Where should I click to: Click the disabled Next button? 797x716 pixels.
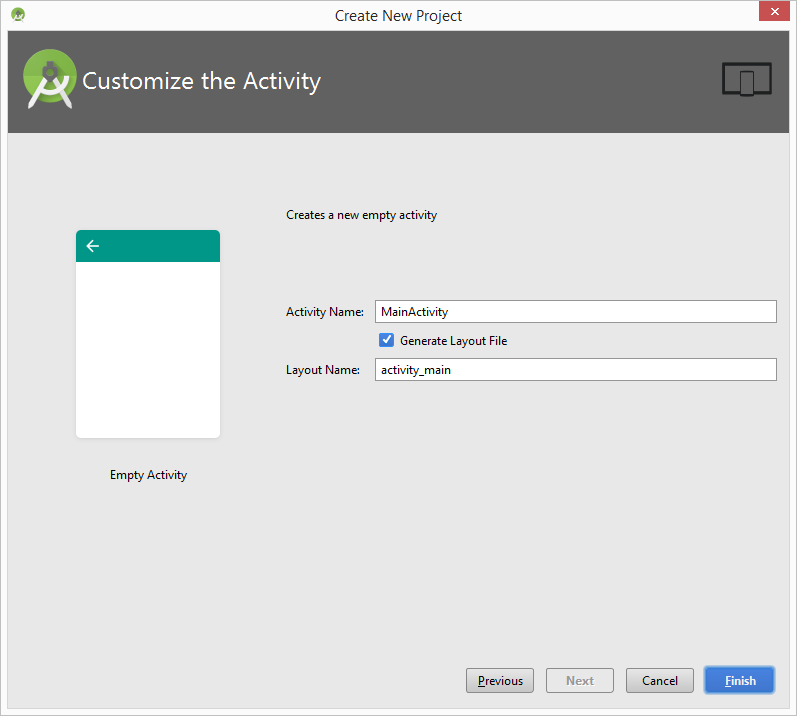[x=580, y=681]
